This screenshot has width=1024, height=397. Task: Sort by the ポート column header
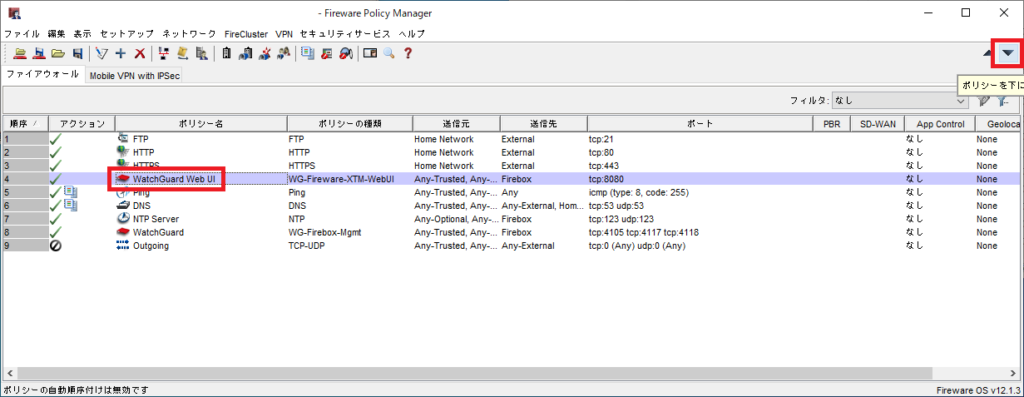coord(700,123)
